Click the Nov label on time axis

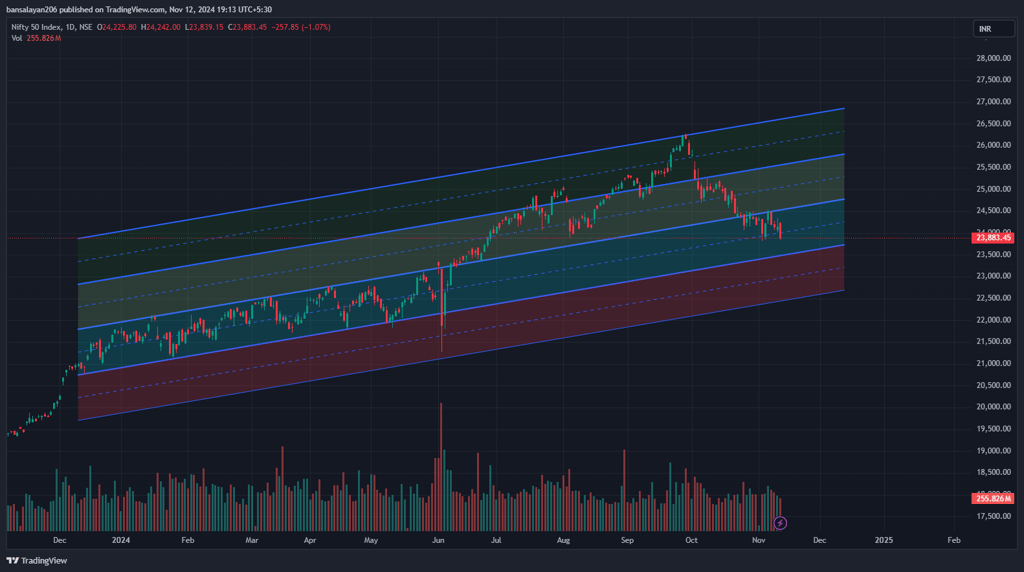758,540
